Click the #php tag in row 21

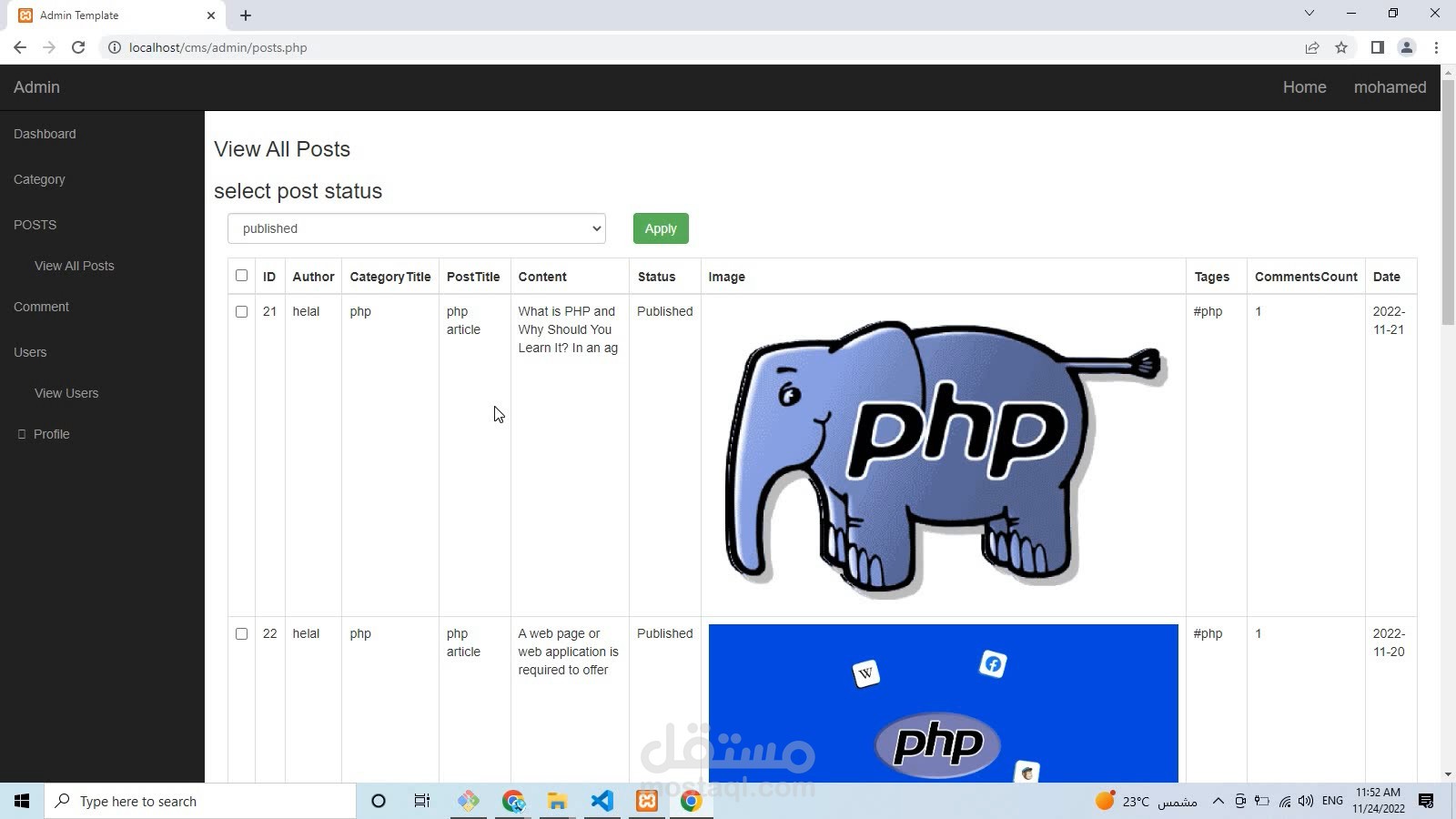click(x=1208, y=311)
